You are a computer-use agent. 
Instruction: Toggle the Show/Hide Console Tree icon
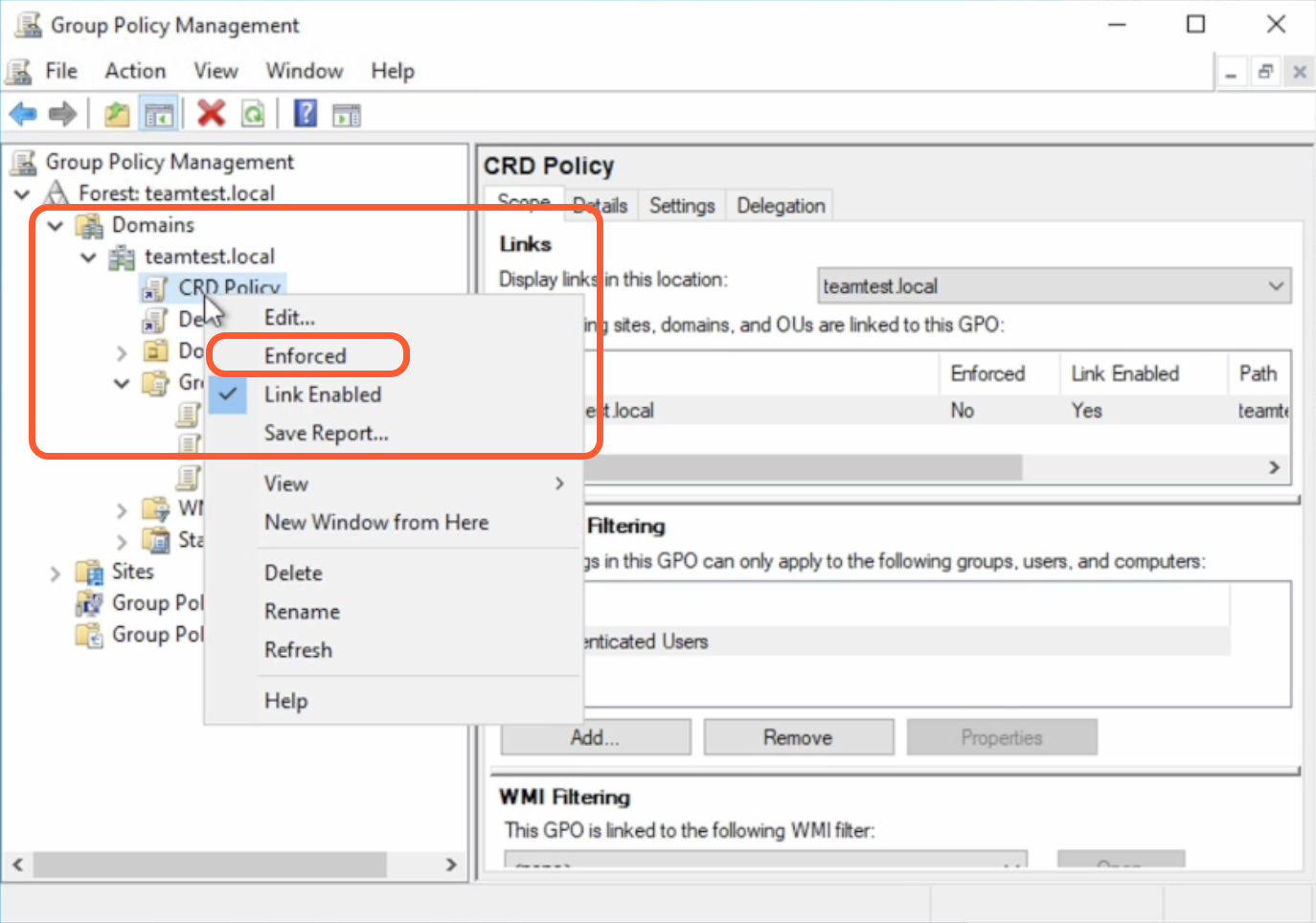click(159, 115)
